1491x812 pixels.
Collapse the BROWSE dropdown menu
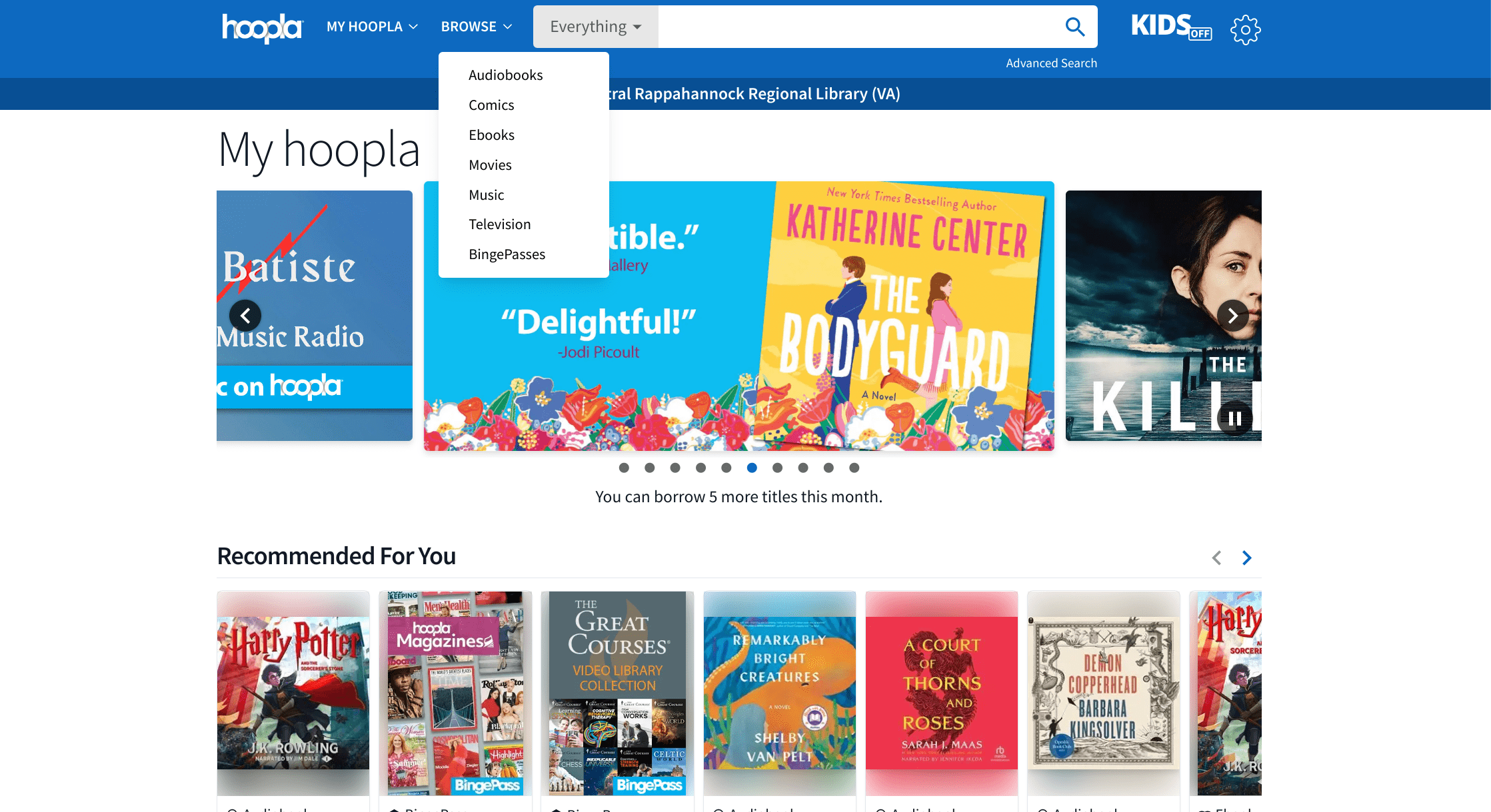pyautogui.click(x=476, y=27)
